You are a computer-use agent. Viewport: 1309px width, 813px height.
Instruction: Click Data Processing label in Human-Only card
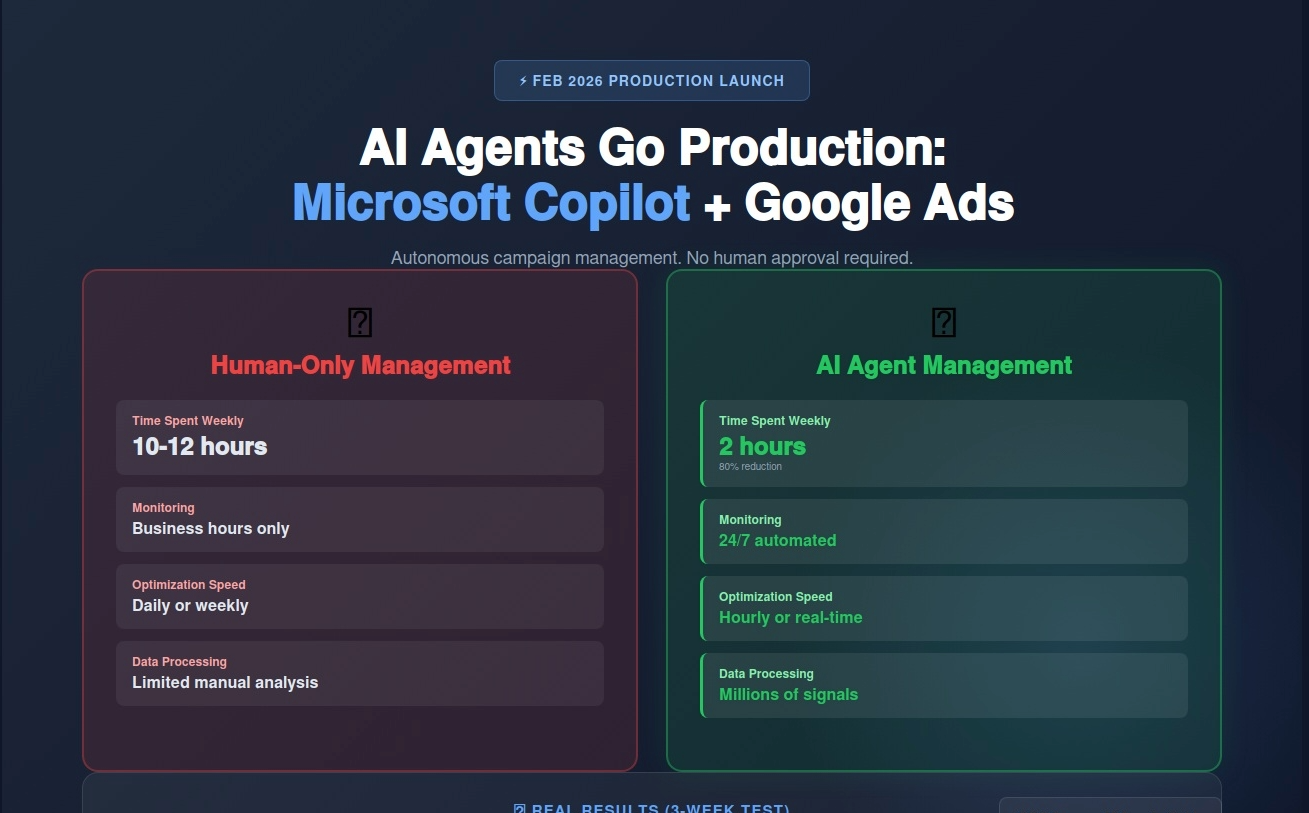pyautogui.click(x=179, y=662)
